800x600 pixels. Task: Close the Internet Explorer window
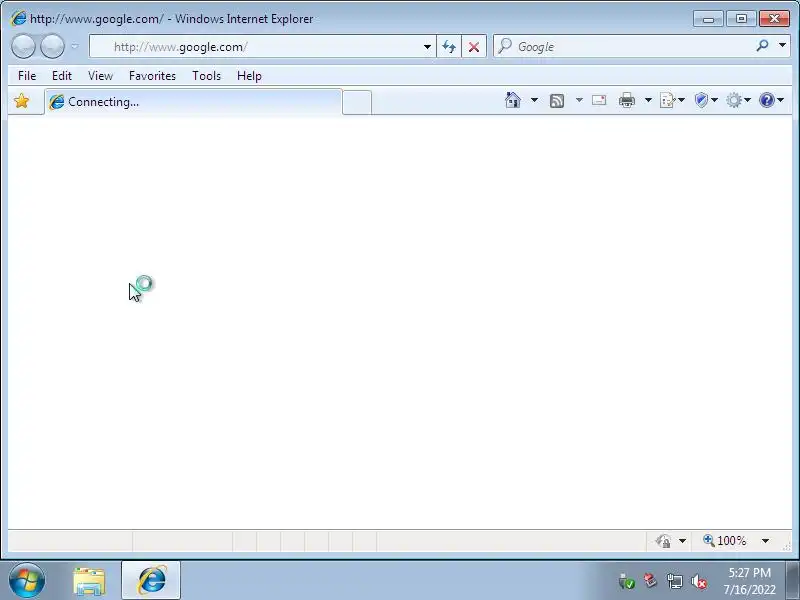pos(774,19)
